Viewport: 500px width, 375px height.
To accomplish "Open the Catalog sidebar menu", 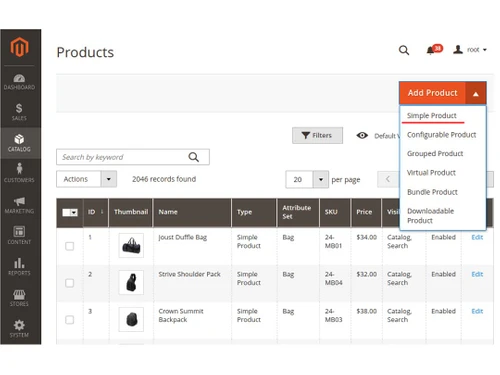I will 19,143.
